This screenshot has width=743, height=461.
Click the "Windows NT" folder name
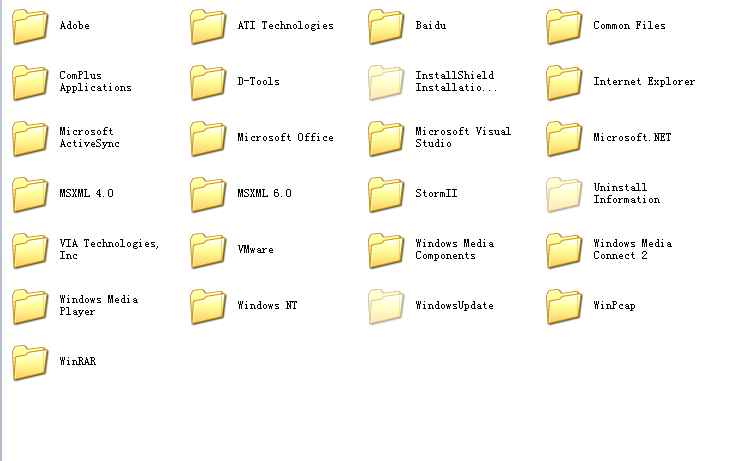tap(267, 305)
